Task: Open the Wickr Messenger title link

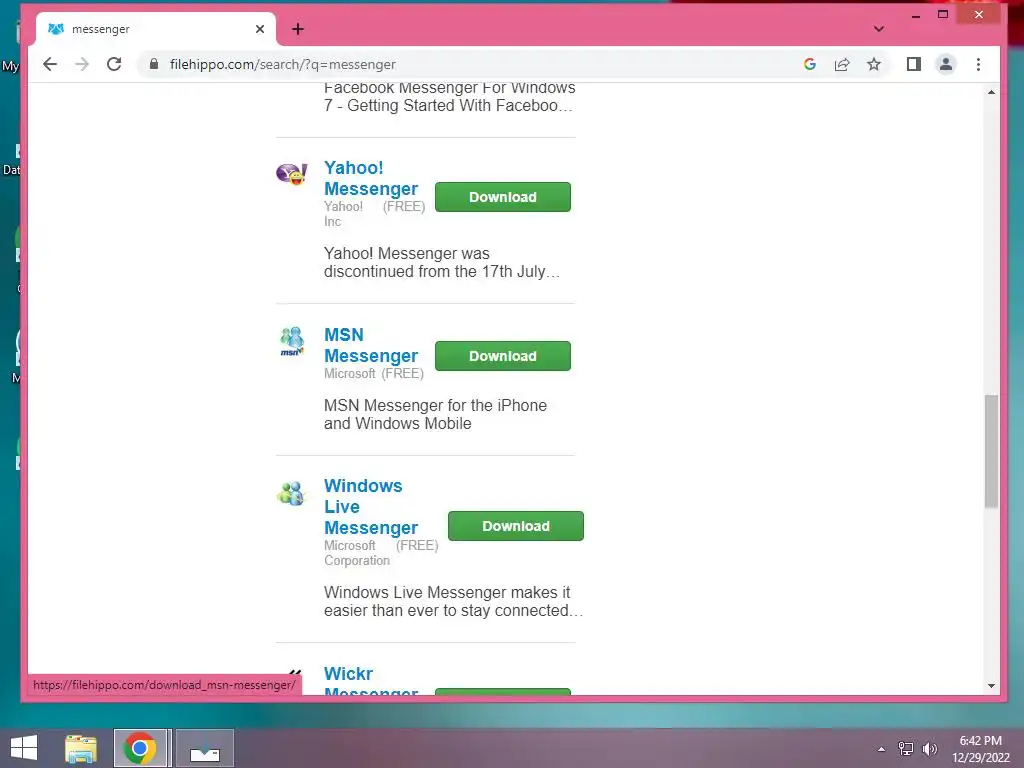Action: [370, 680]
